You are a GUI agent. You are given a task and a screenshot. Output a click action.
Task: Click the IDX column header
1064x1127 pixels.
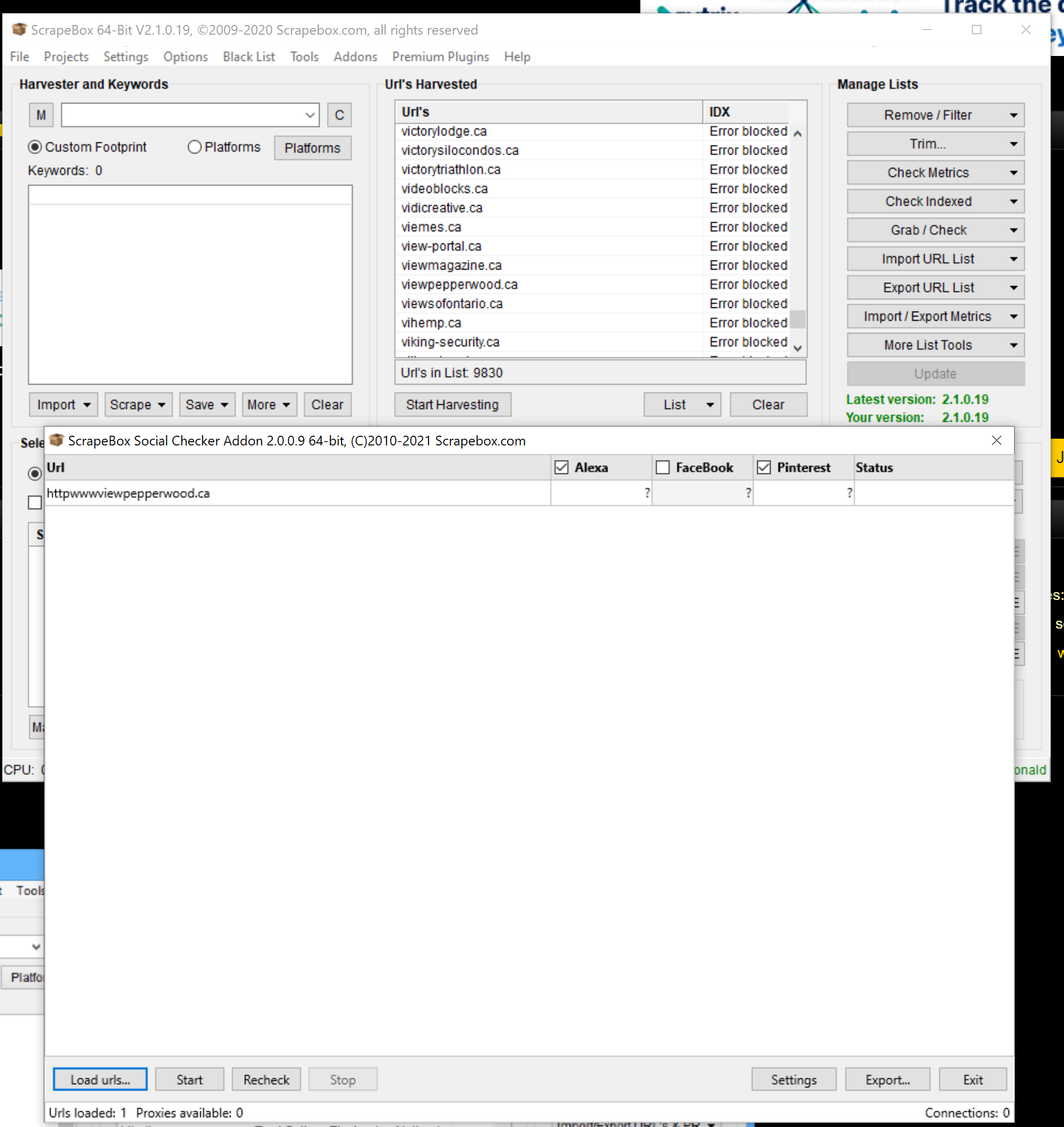tap(746, 112)
